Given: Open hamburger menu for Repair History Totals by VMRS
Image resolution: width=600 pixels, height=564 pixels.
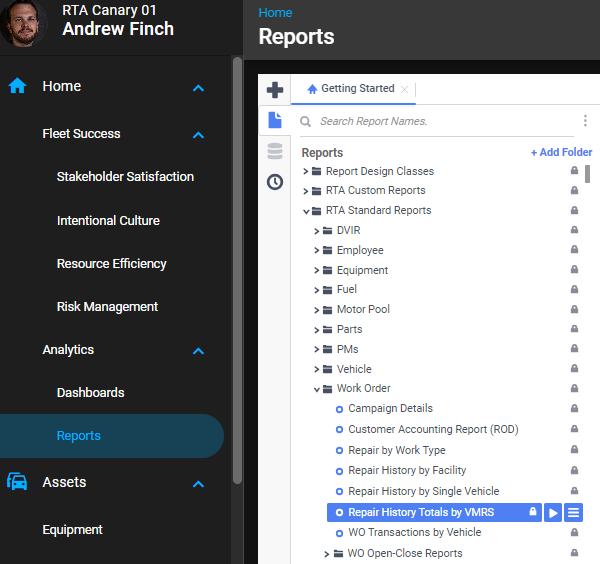Looking at the screenshot, I should coord(573,513).
